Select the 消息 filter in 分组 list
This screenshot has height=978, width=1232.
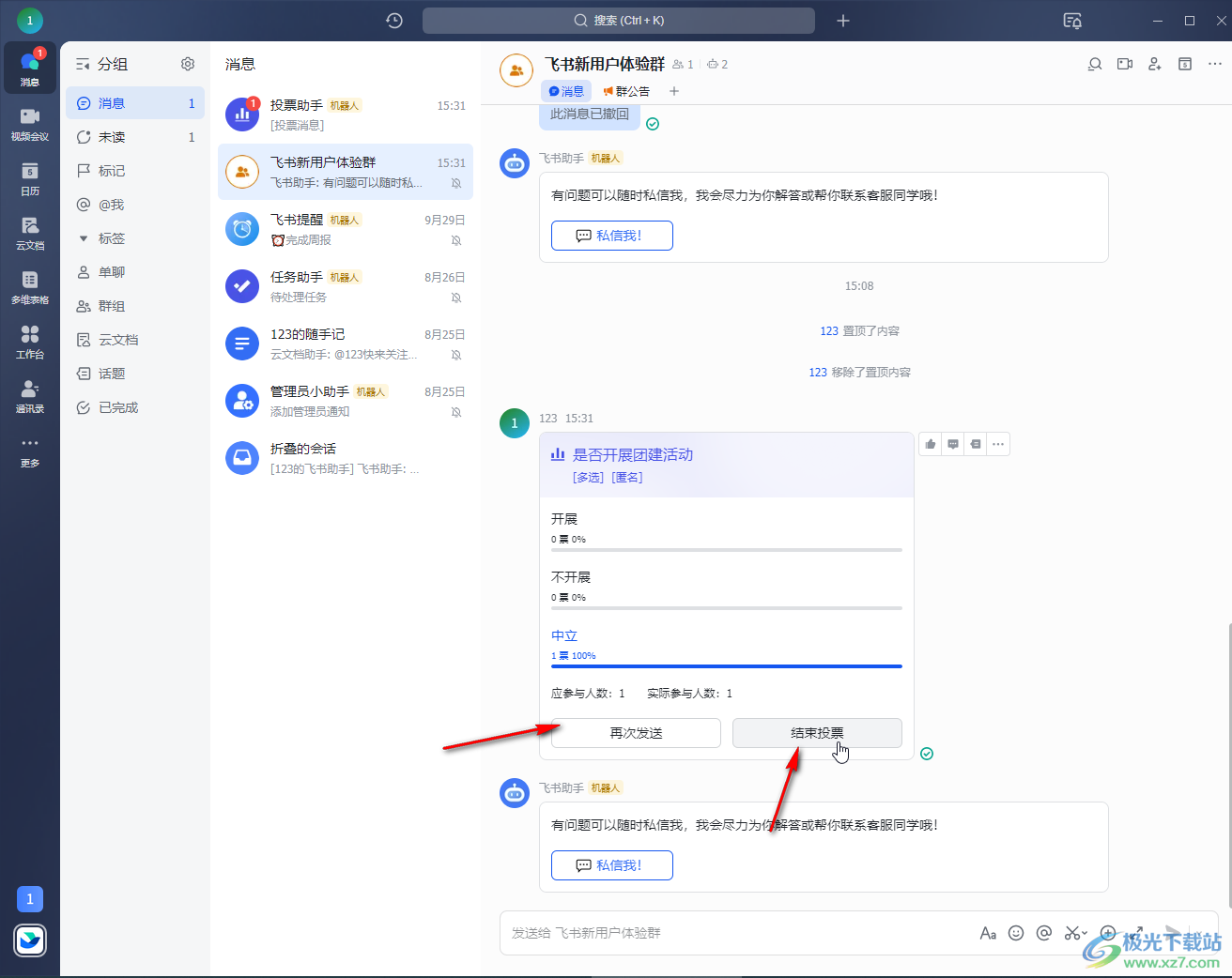(x=135, y=103)
